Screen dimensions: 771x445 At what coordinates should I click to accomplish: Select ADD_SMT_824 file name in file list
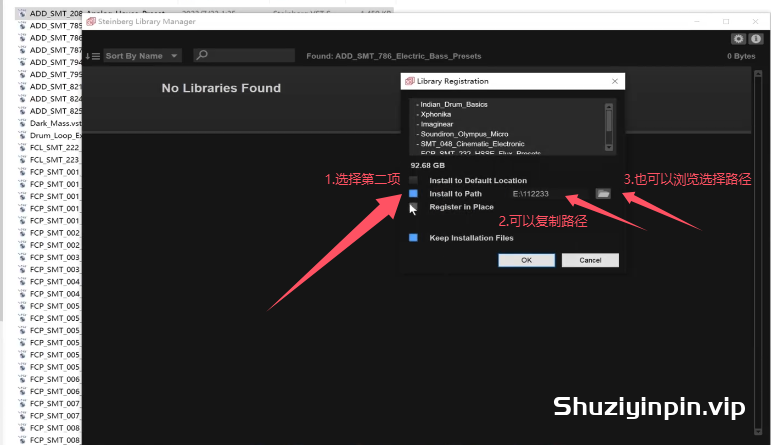56,99
